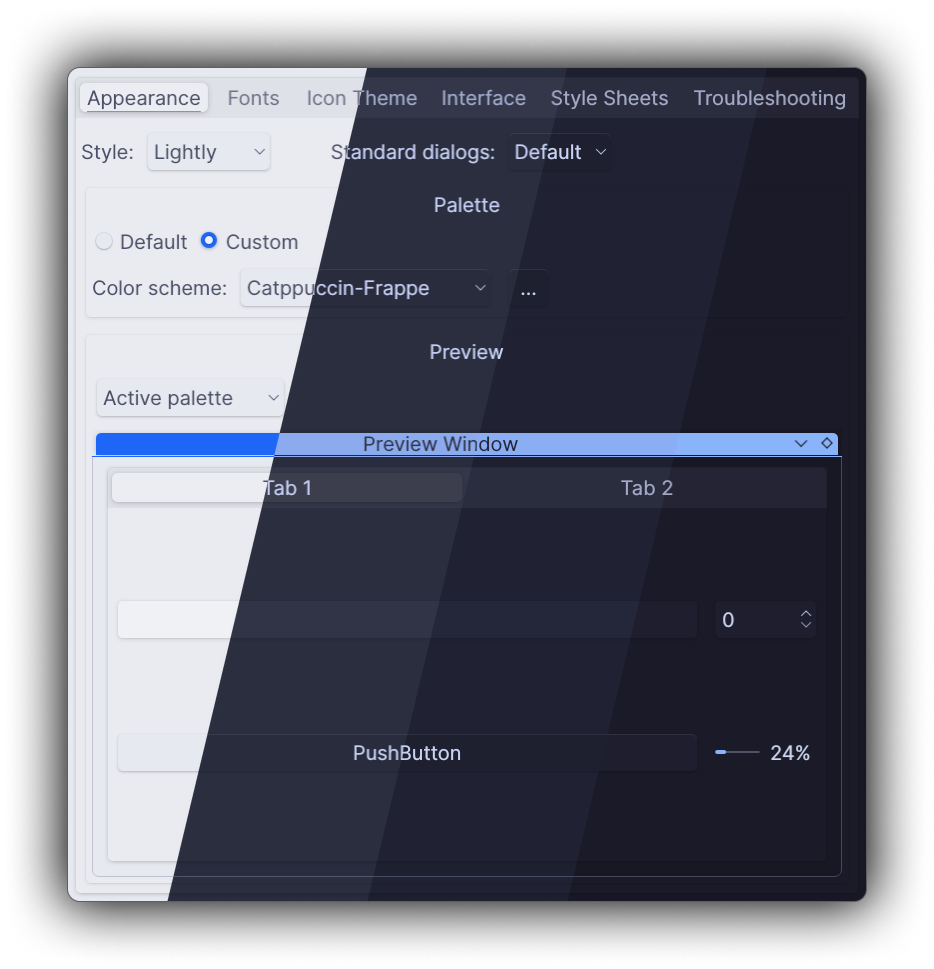Screen dimensions: 934x969
Task: Click the PushButton in the preview
Action: pos(407,753)
